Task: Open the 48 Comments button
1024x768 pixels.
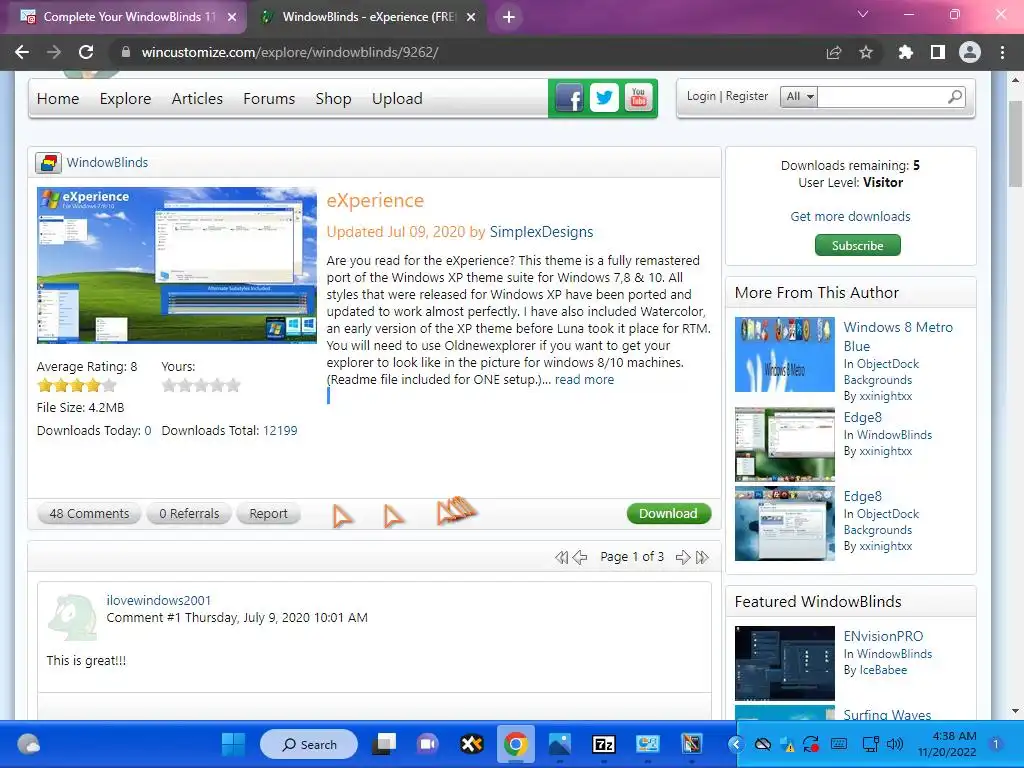Action: [89, 514]
